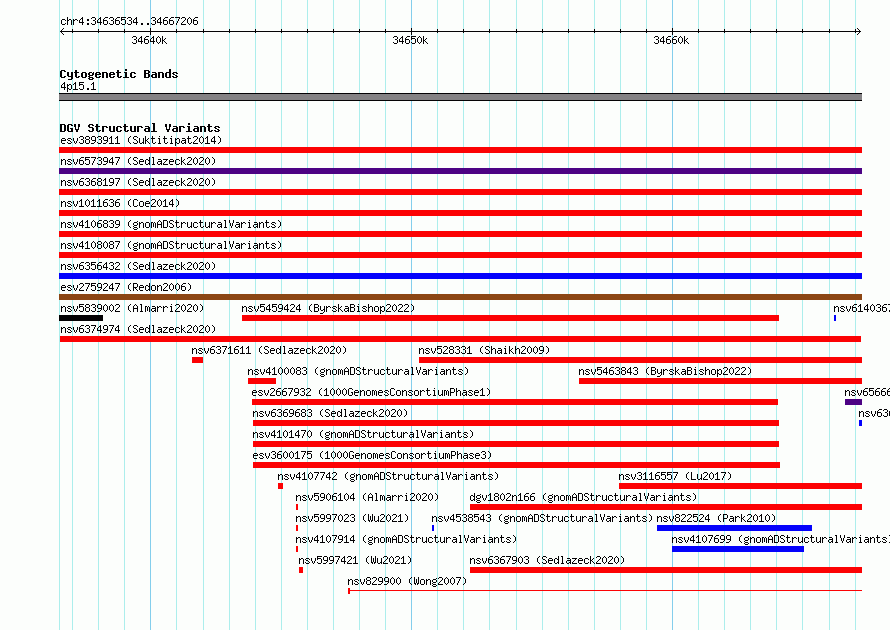Click the nsv5463843 (ByrskaBishop2022) label
This screenshot has width=890, height=630.
coord(665,371)
